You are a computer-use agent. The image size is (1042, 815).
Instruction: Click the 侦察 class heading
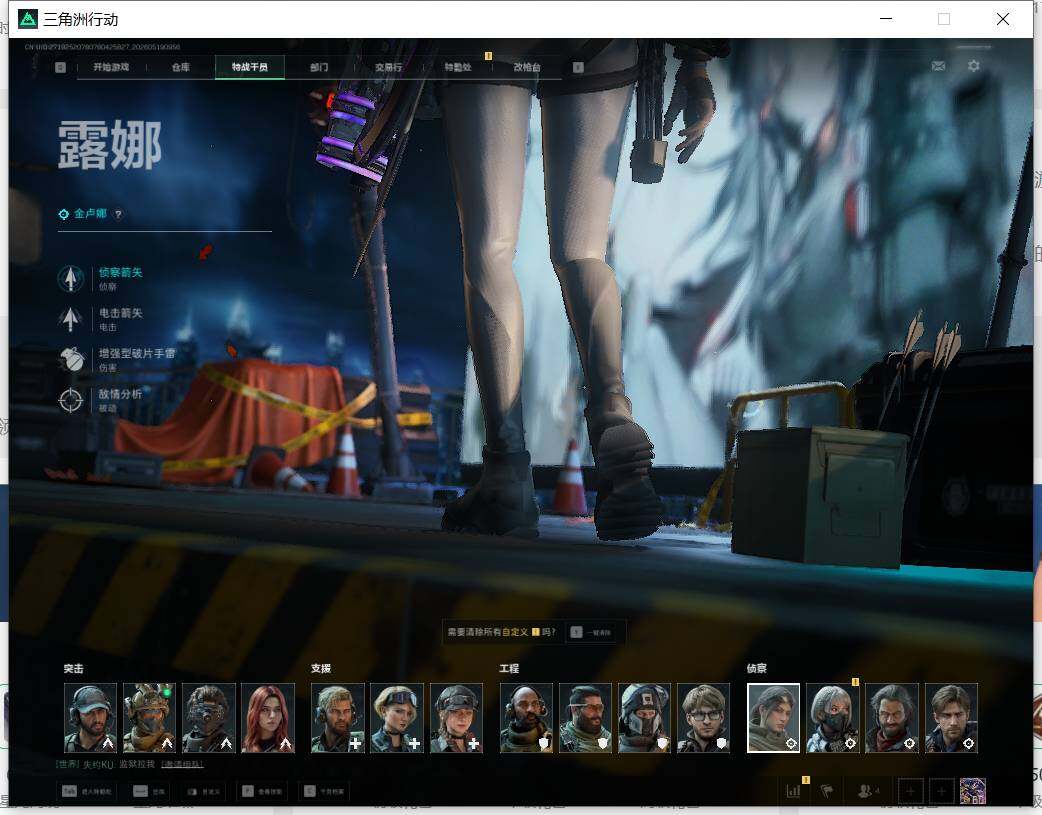(757, 669)
